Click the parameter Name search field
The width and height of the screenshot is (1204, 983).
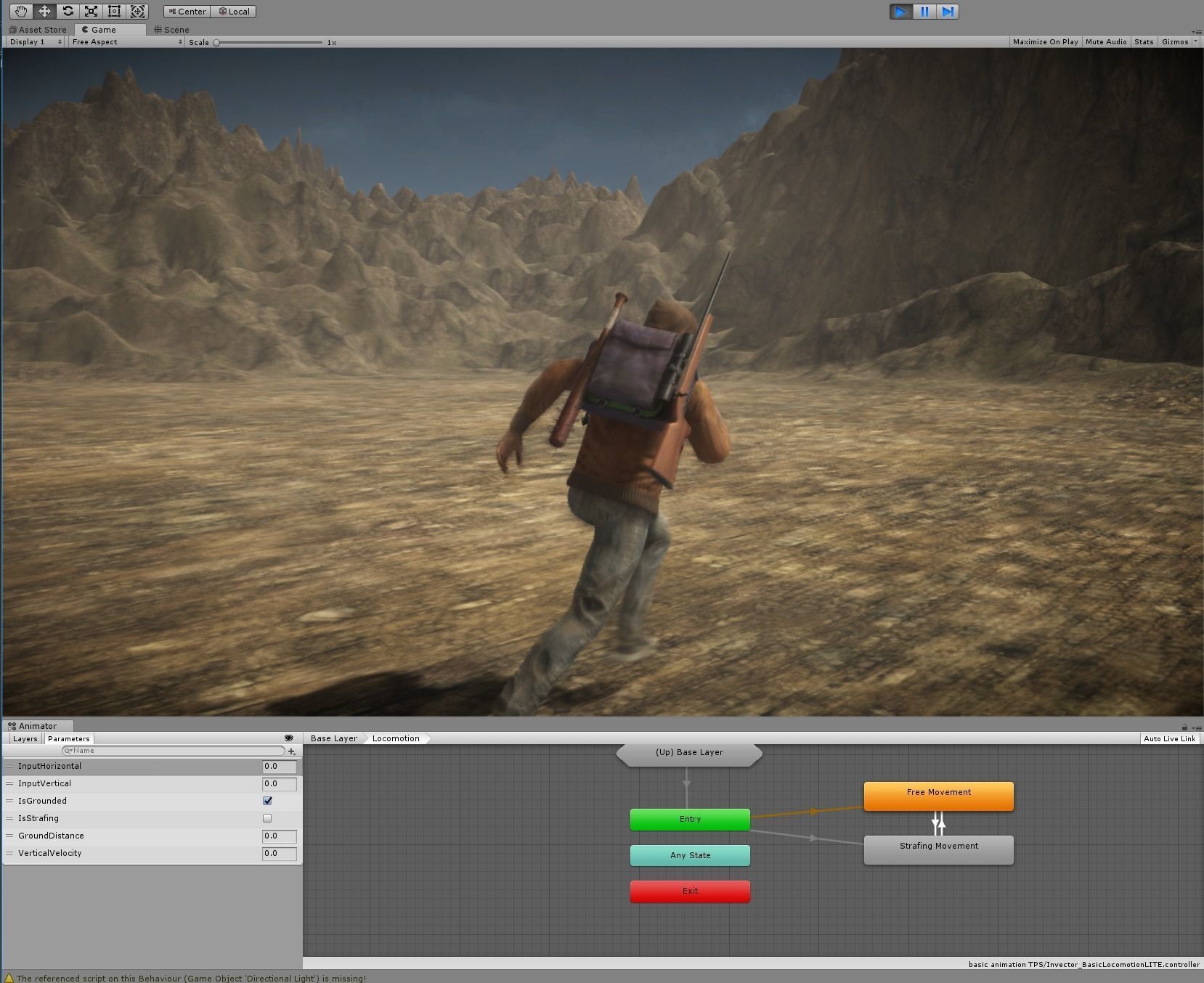pyautogui.click(x=174, y=751)
